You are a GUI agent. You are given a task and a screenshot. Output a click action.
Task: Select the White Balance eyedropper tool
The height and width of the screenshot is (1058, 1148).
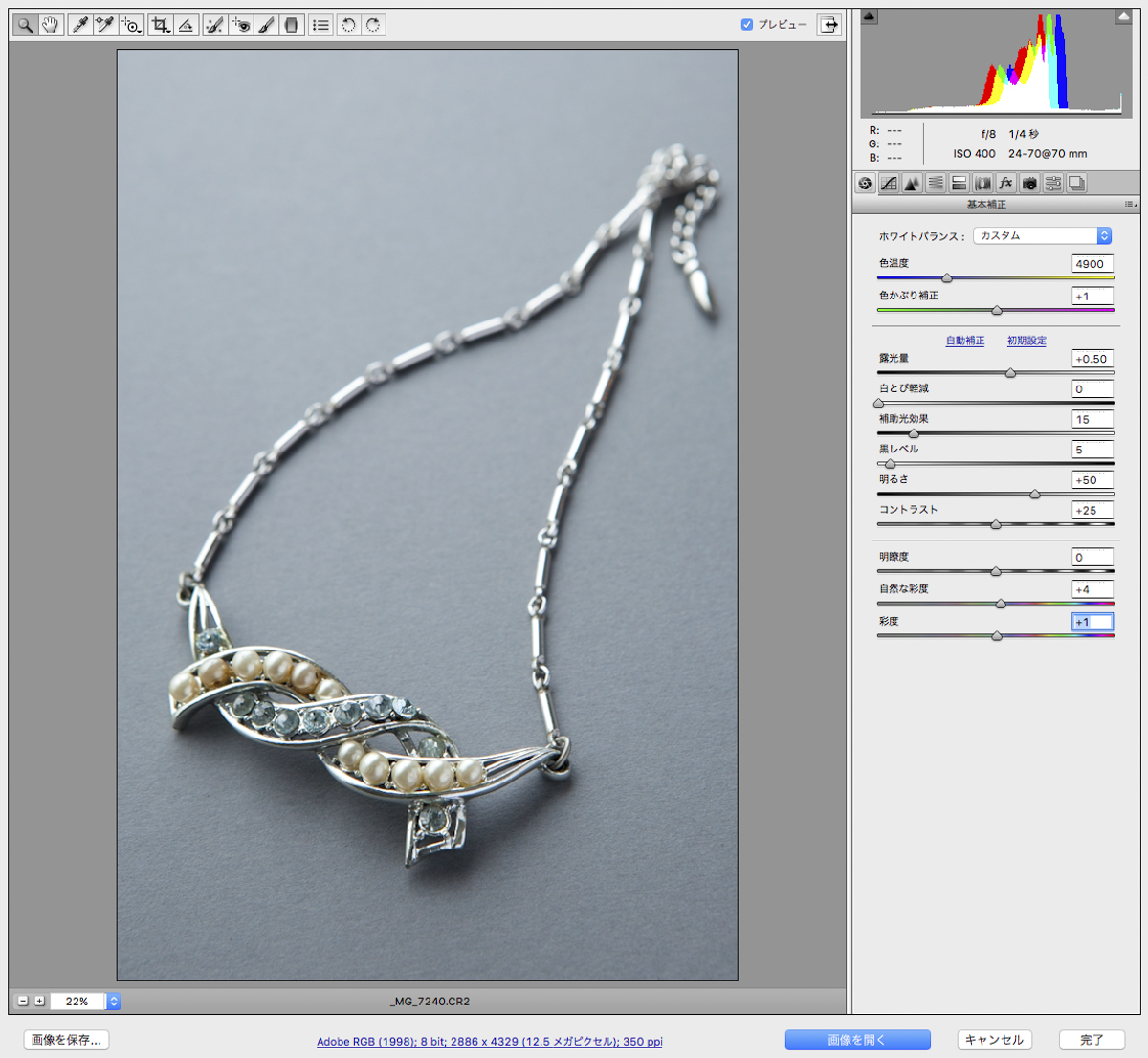80,25
